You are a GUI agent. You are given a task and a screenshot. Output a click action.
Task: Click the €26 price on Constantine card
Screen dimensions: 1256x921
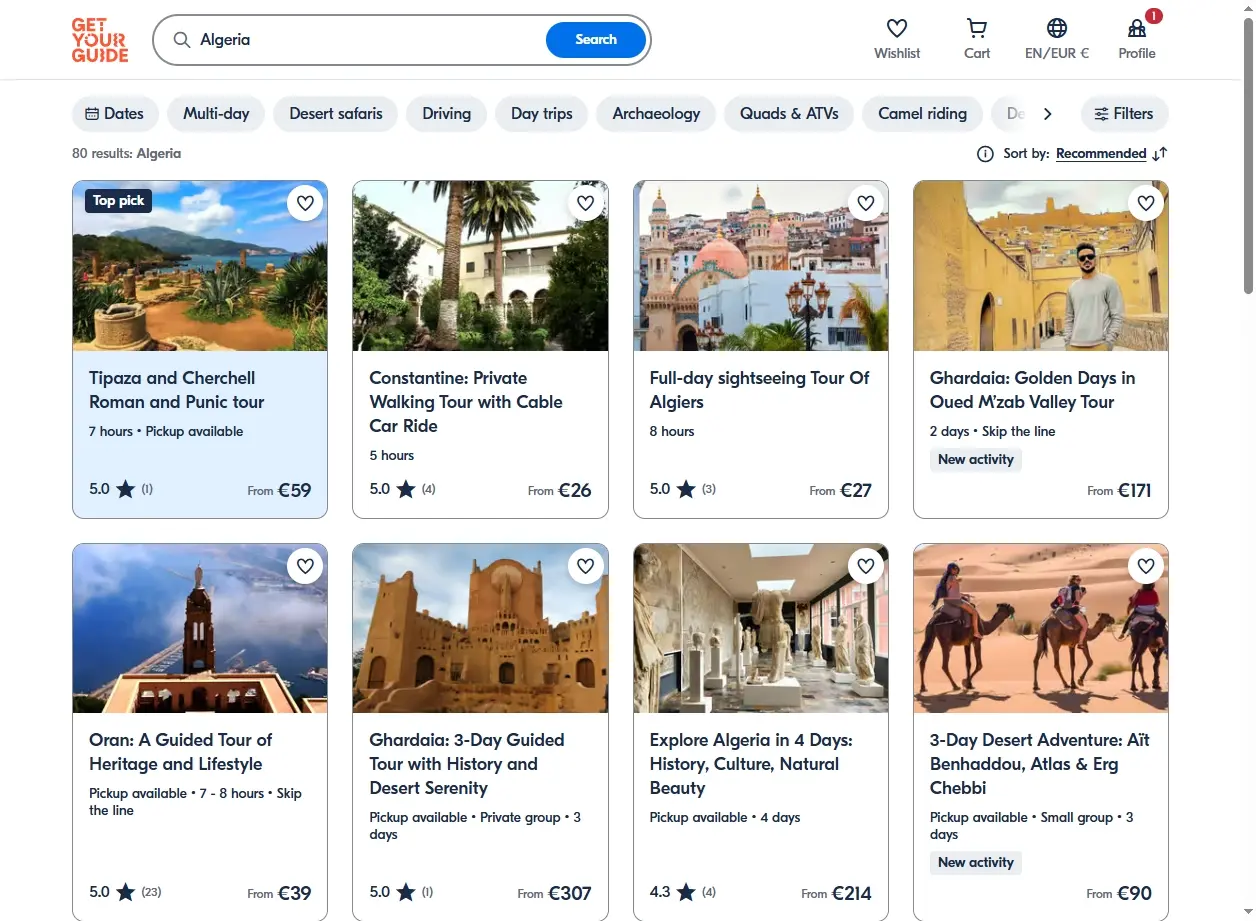[575, 490]
